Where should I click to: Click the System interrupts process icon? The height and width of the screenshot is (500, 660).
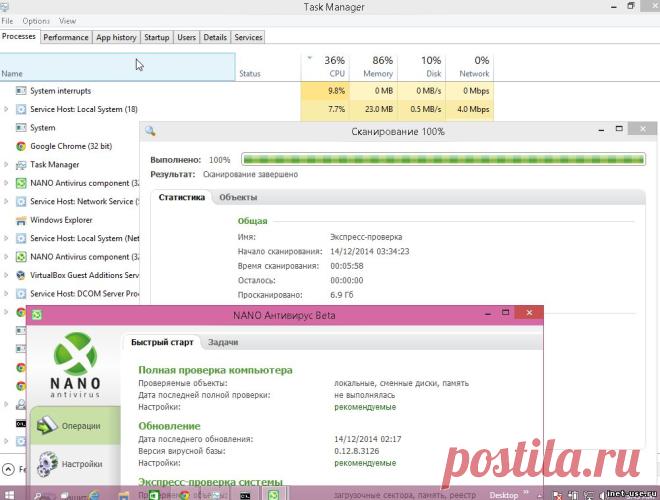click(x=21, y=90)
